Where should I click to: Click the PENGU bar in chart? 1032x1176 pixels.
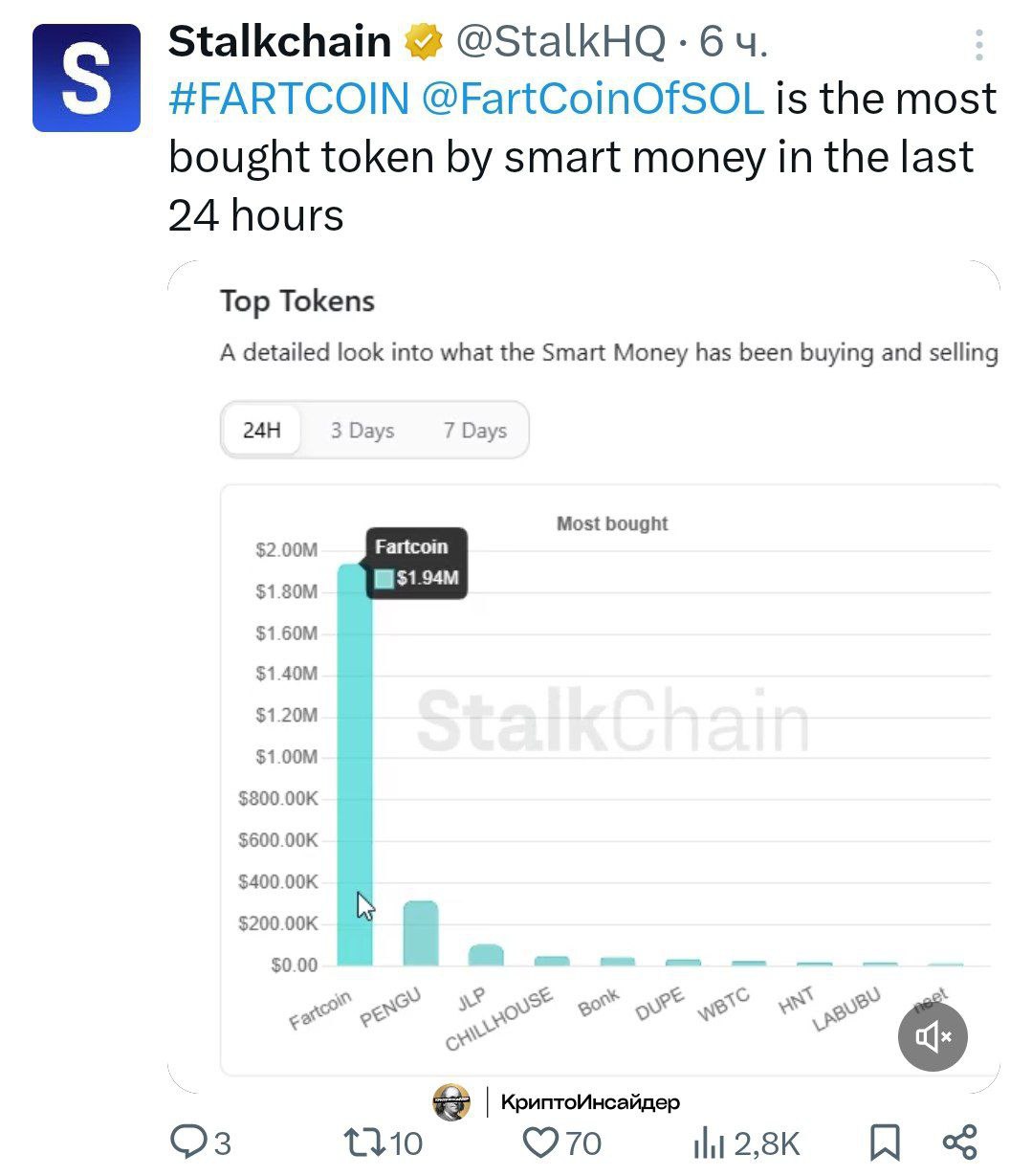point(421,933)
